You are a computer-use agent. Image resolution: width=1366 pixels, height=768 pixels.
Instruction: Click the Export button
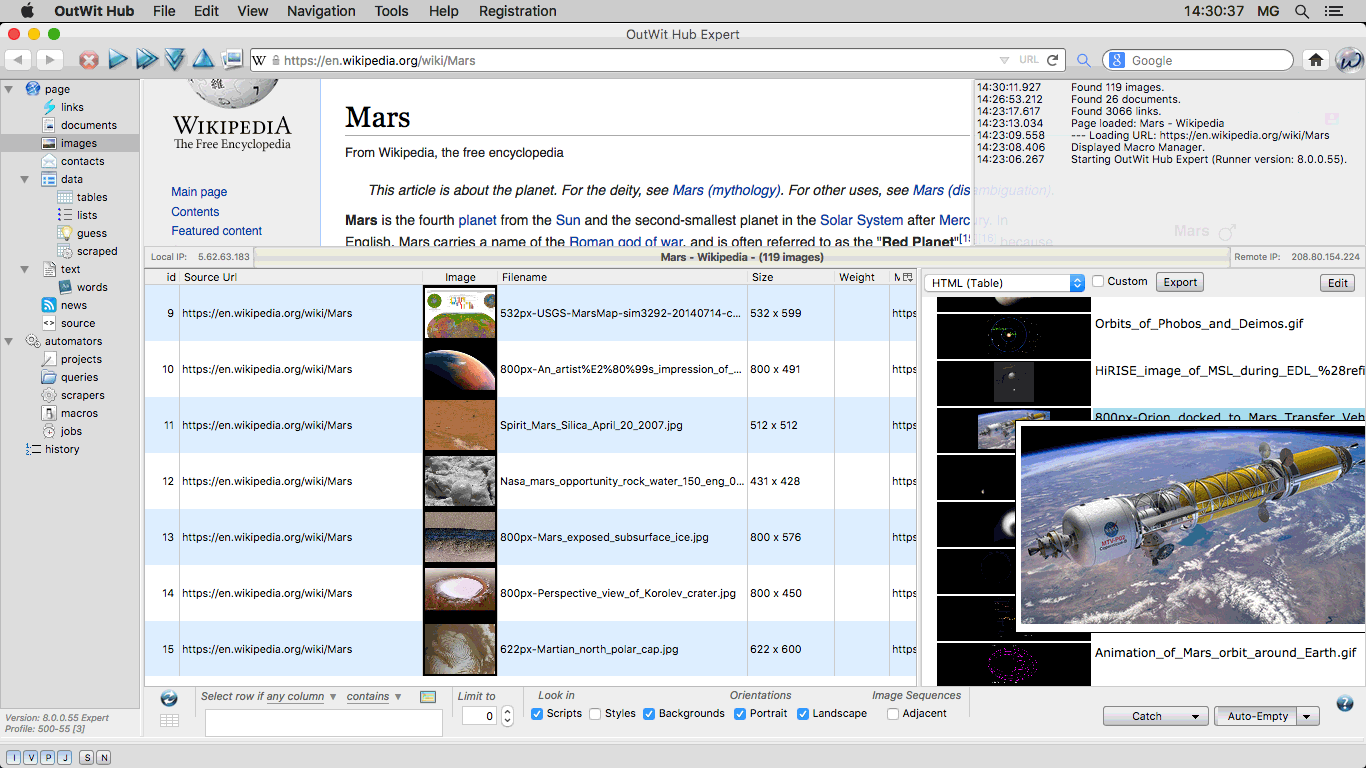tap(1180, 283)
